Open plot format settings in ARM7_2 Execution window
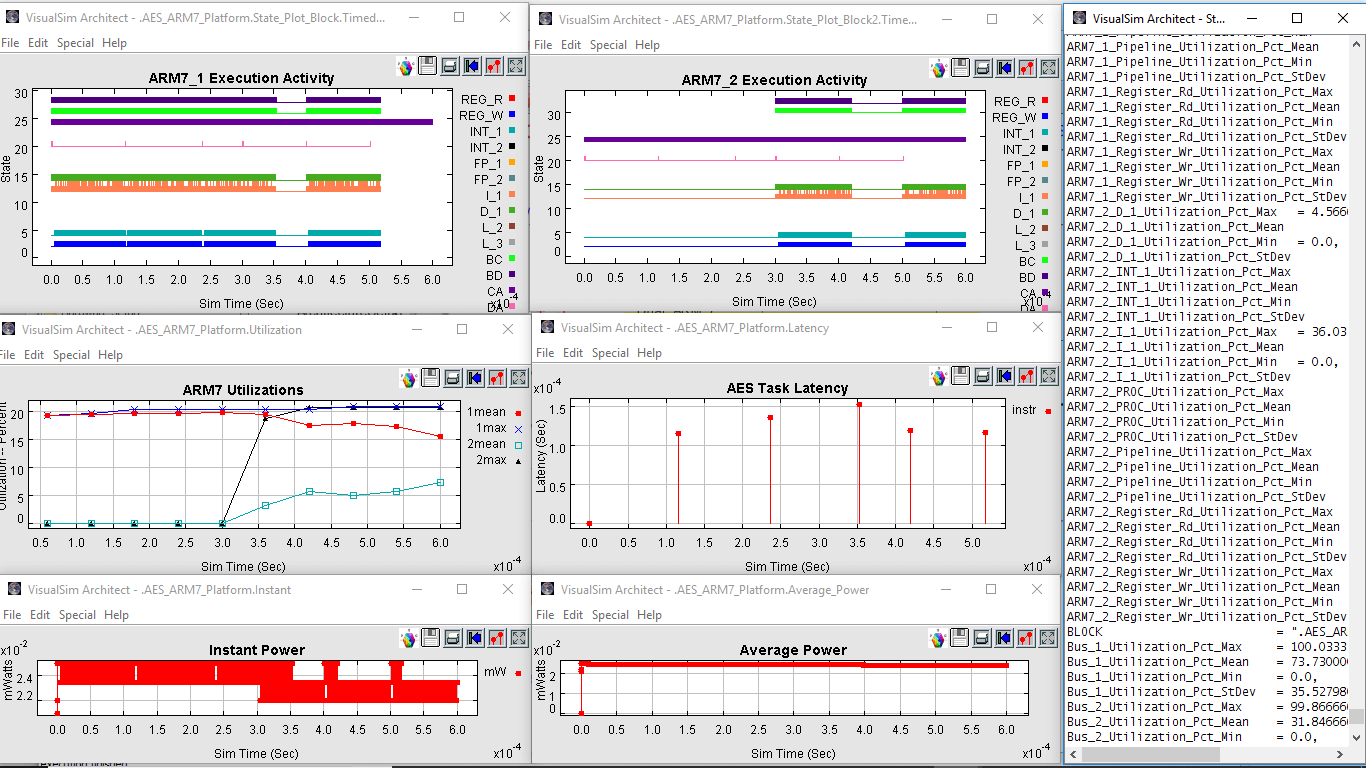 [1026, 67]
